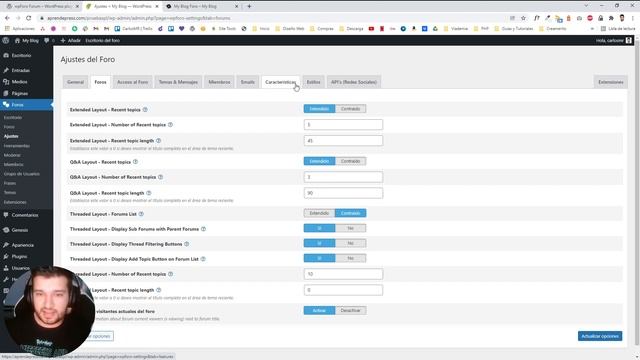This screenshot has width=640, height=360.
Task: Open the Miembros settings tab
Action: coord(219,82)
